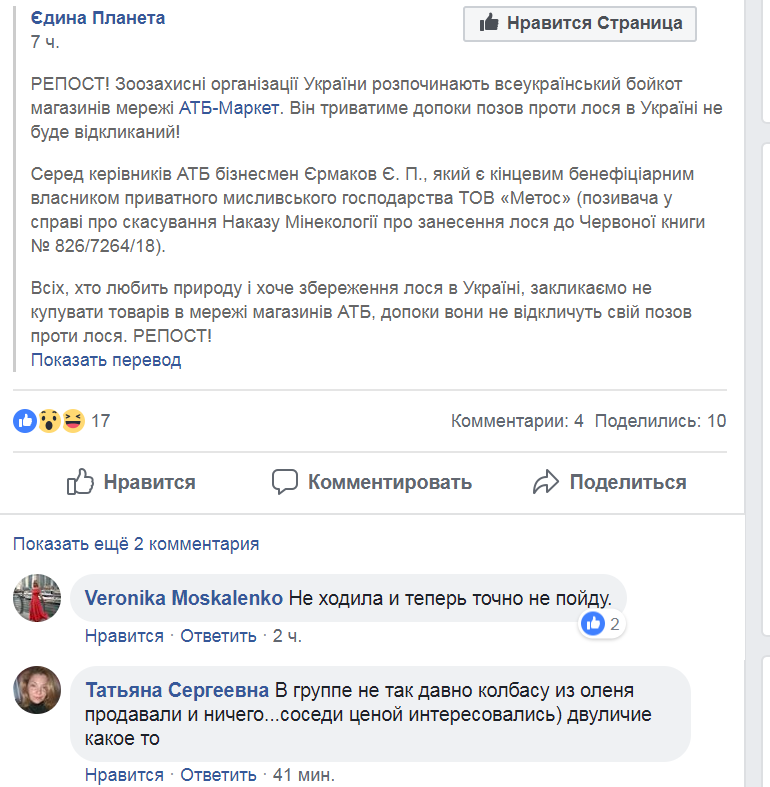
Task: Like Veronika Moskalenko's comment
Action: 124,635
